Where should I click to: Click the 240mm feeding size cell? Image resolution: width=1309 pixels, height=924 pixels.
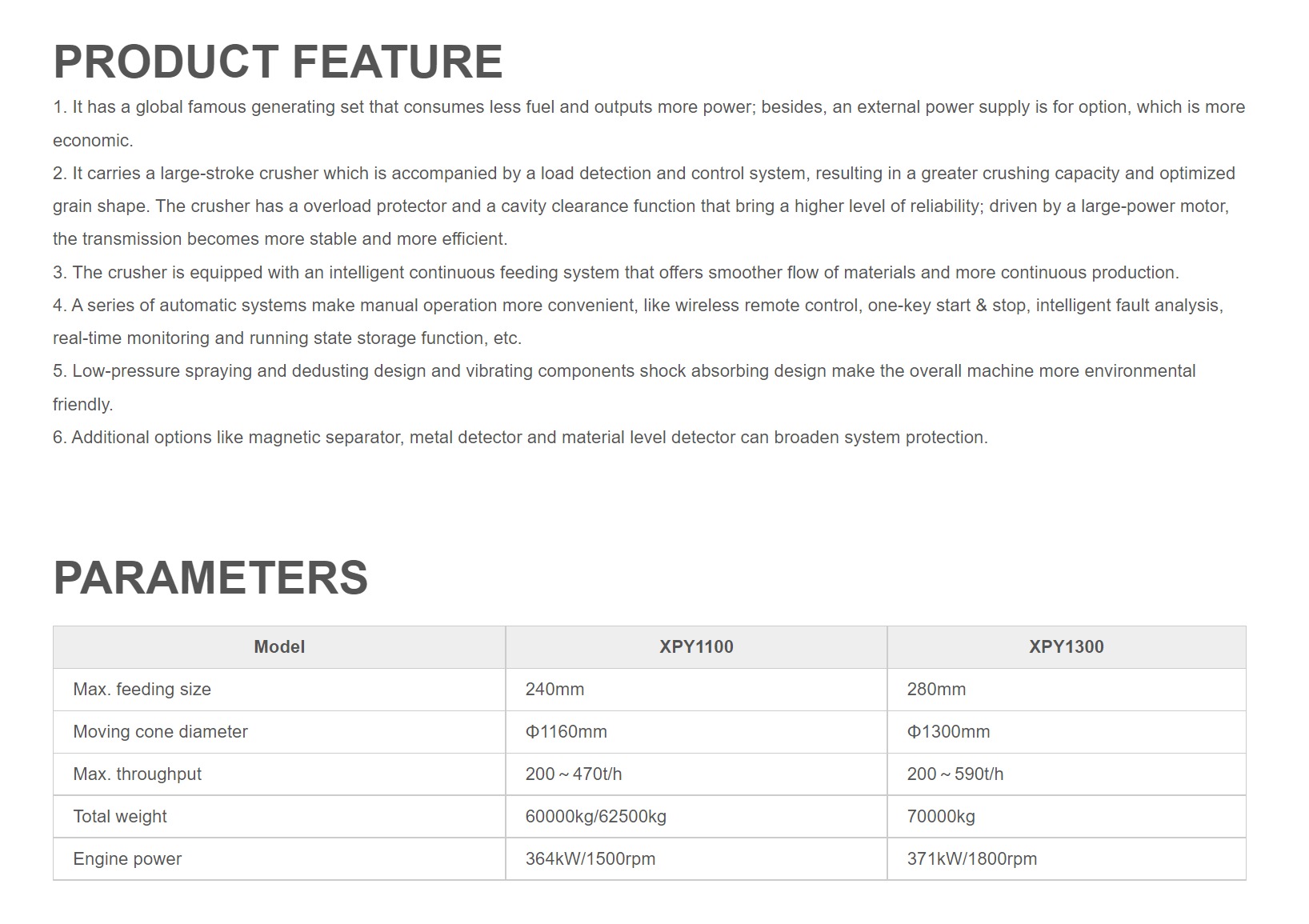(x=554, y=690)
